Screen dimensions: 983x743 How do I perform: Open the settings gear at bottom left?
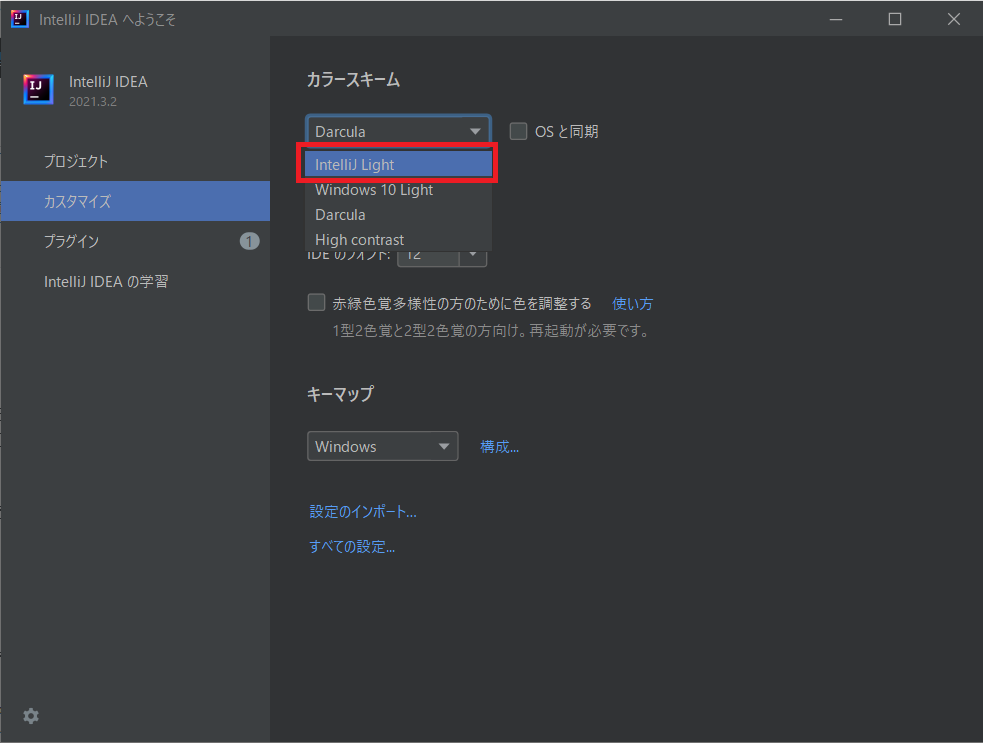point(31,715)
